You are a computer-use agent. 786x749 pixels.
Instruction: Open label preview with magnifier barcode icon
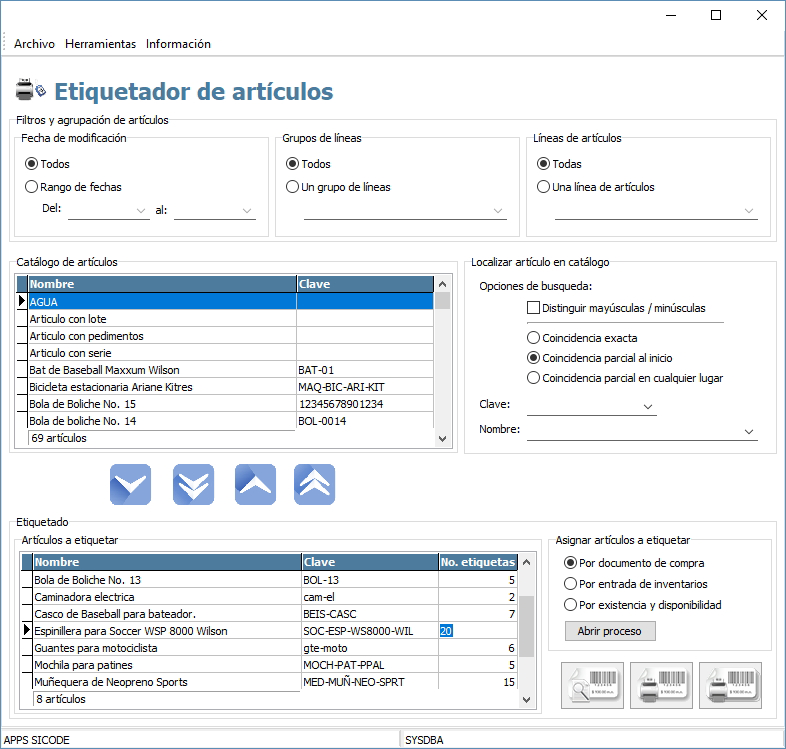(592, 686)
